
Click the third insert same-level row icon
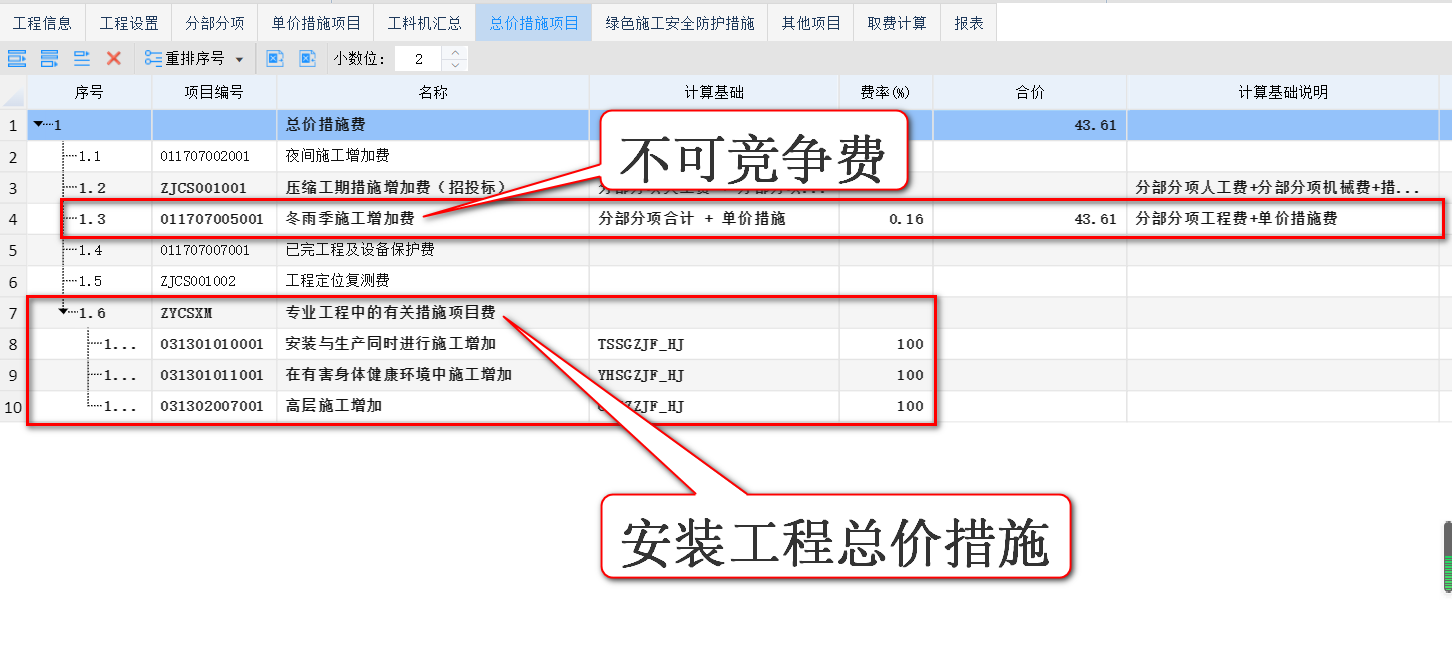[81, 59]
